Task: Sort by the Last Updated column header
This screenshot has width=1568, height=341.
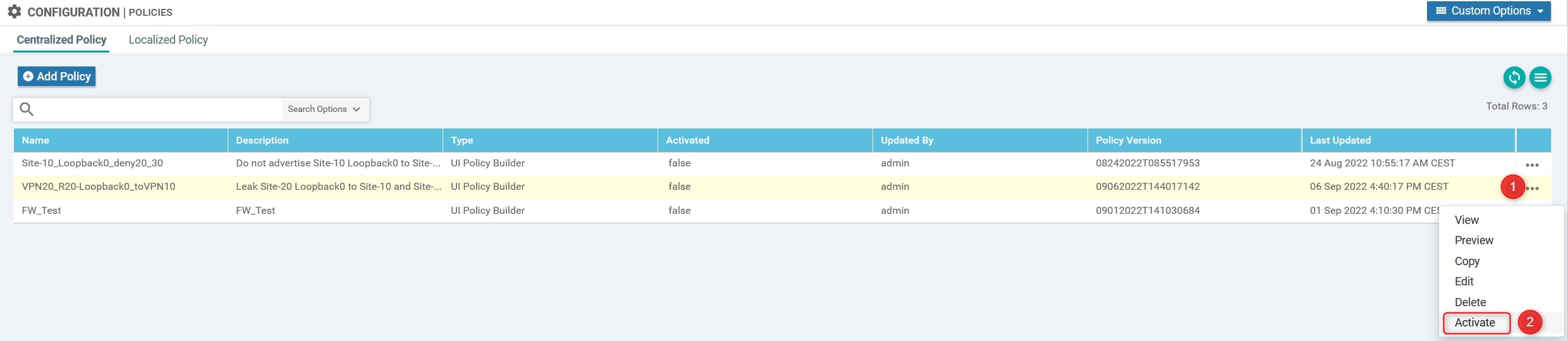Action: (x=1340, y=140)
